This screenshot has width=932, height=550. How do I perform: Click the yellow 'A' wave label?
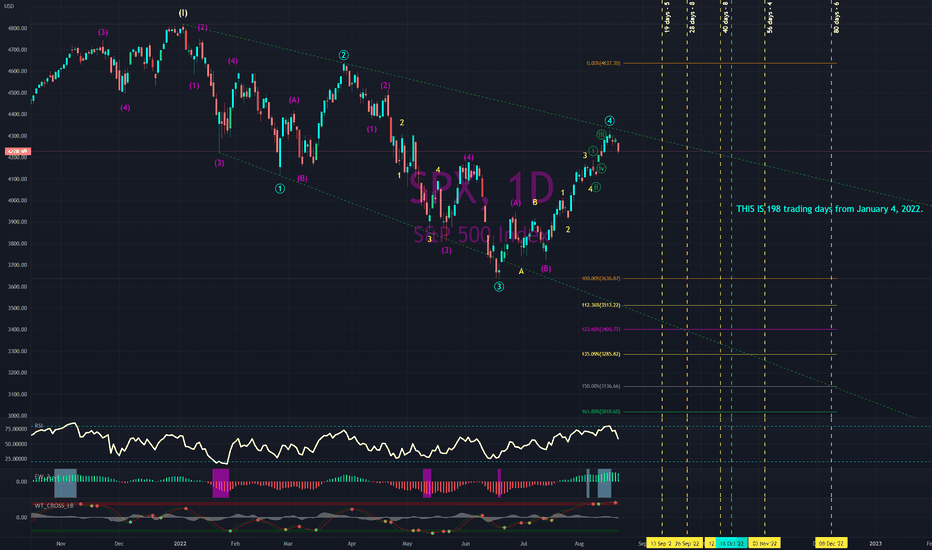pyautogui.click(x=521, y=271)
